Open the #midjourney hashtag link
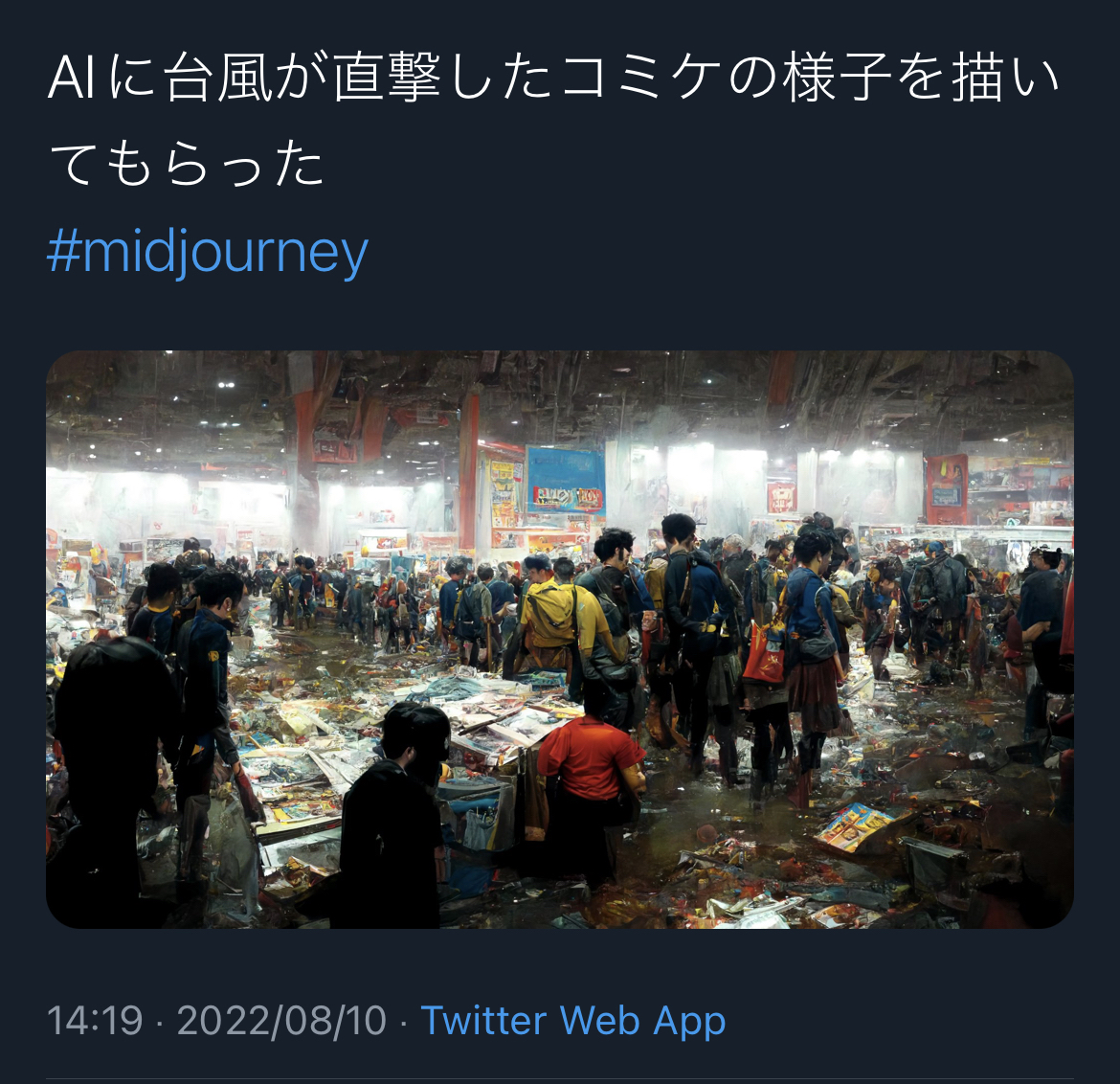The image size is (1120, 1084). coord(208,253)
